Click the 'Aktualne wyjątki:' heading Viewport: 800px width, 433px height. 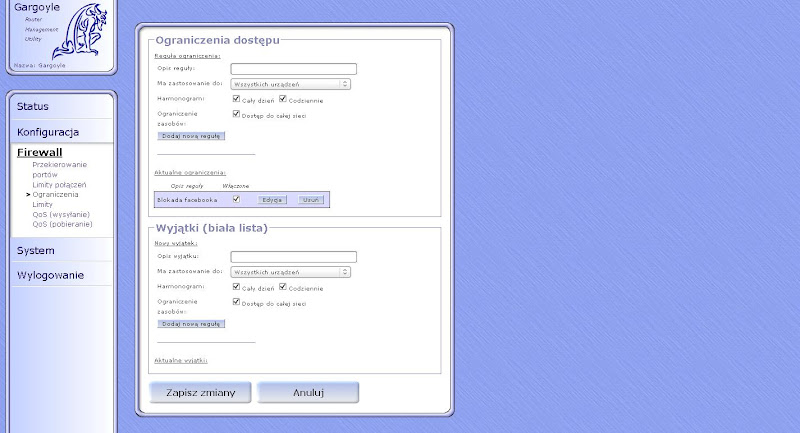pos(181,361)
